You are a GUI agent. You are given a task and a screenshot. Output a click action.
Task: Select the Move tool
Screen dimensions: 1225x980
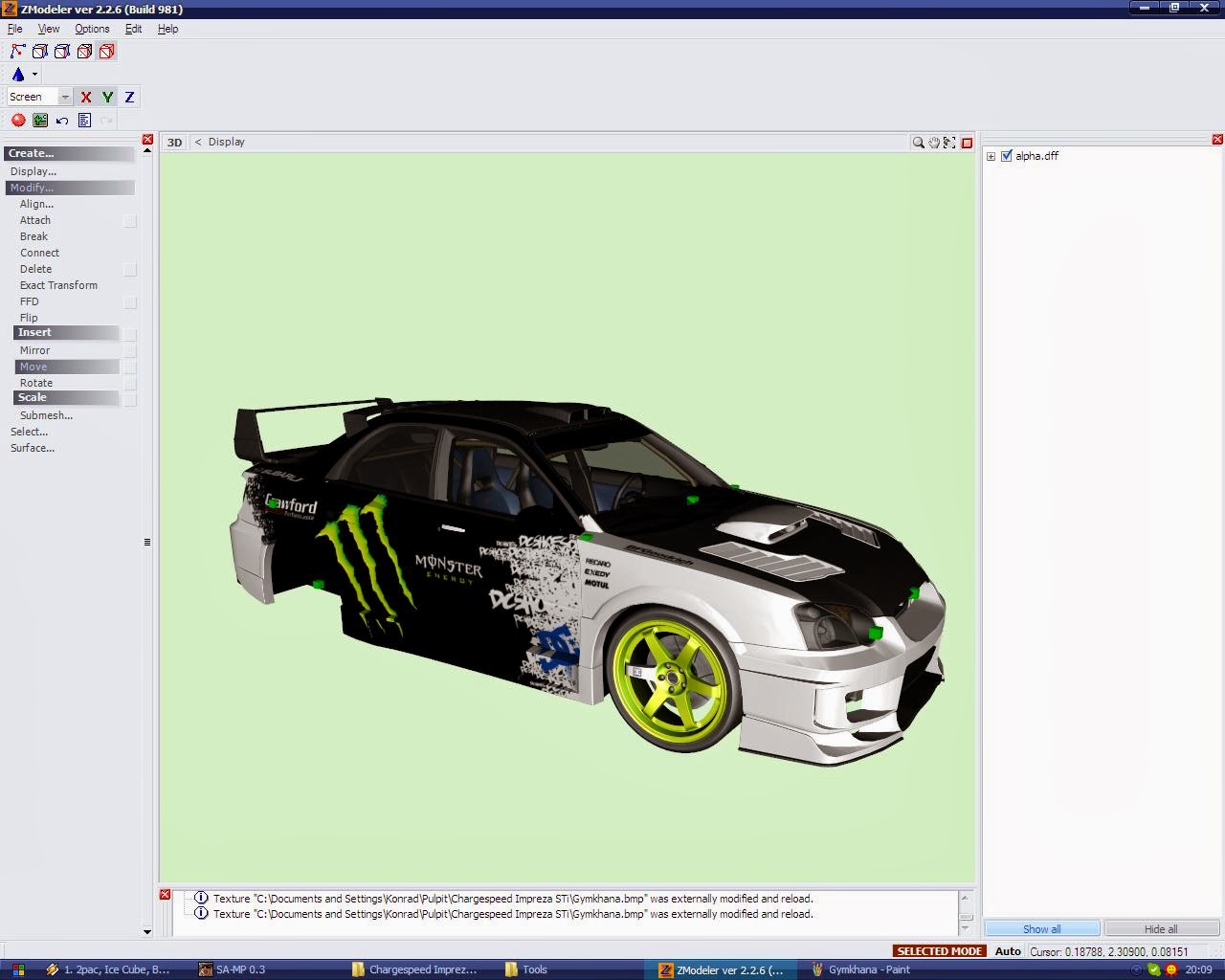pyautogui.click(x=67, y=367)
